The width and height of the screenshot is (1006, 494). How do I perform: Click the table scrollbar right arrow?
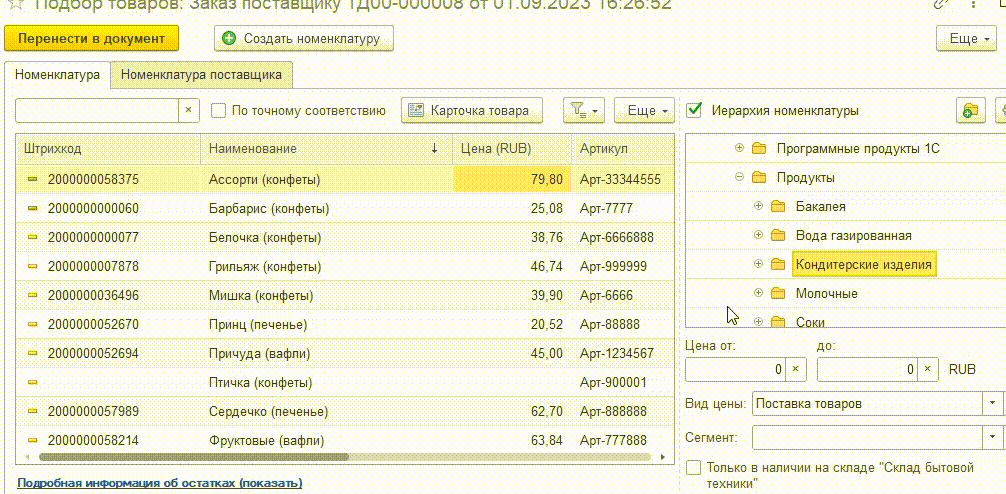point(663,457)
